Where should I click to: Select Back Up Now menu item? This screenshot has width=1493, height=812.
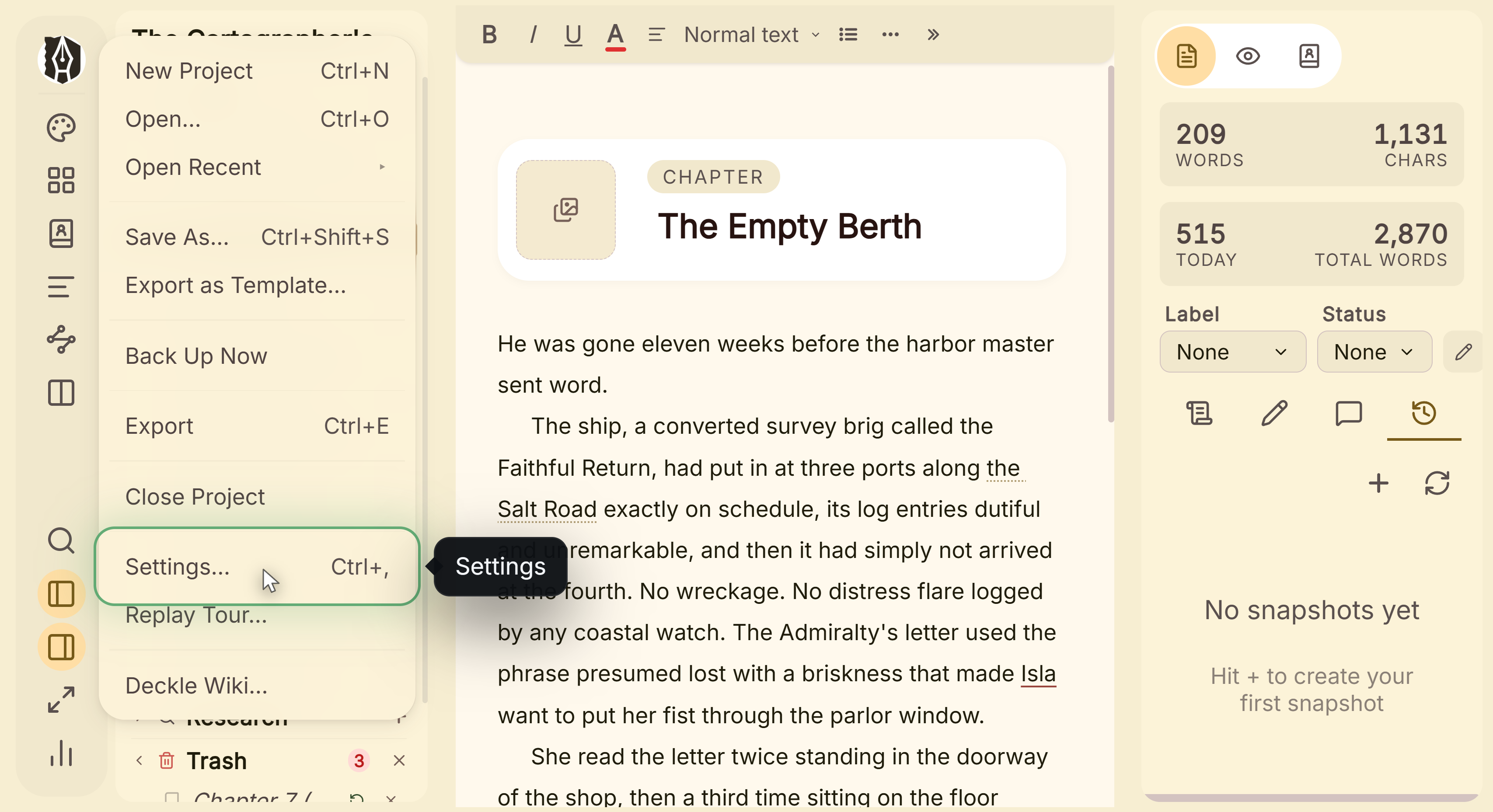coord(257,356)
